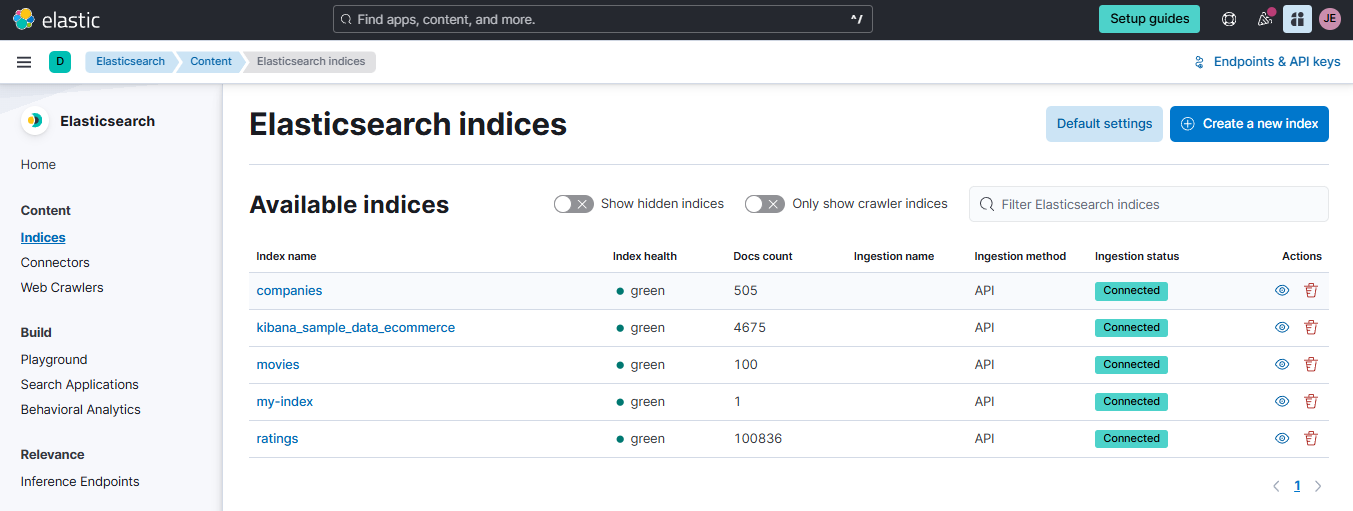Open the help lifebuoy icon

[x=1229, y=19]
